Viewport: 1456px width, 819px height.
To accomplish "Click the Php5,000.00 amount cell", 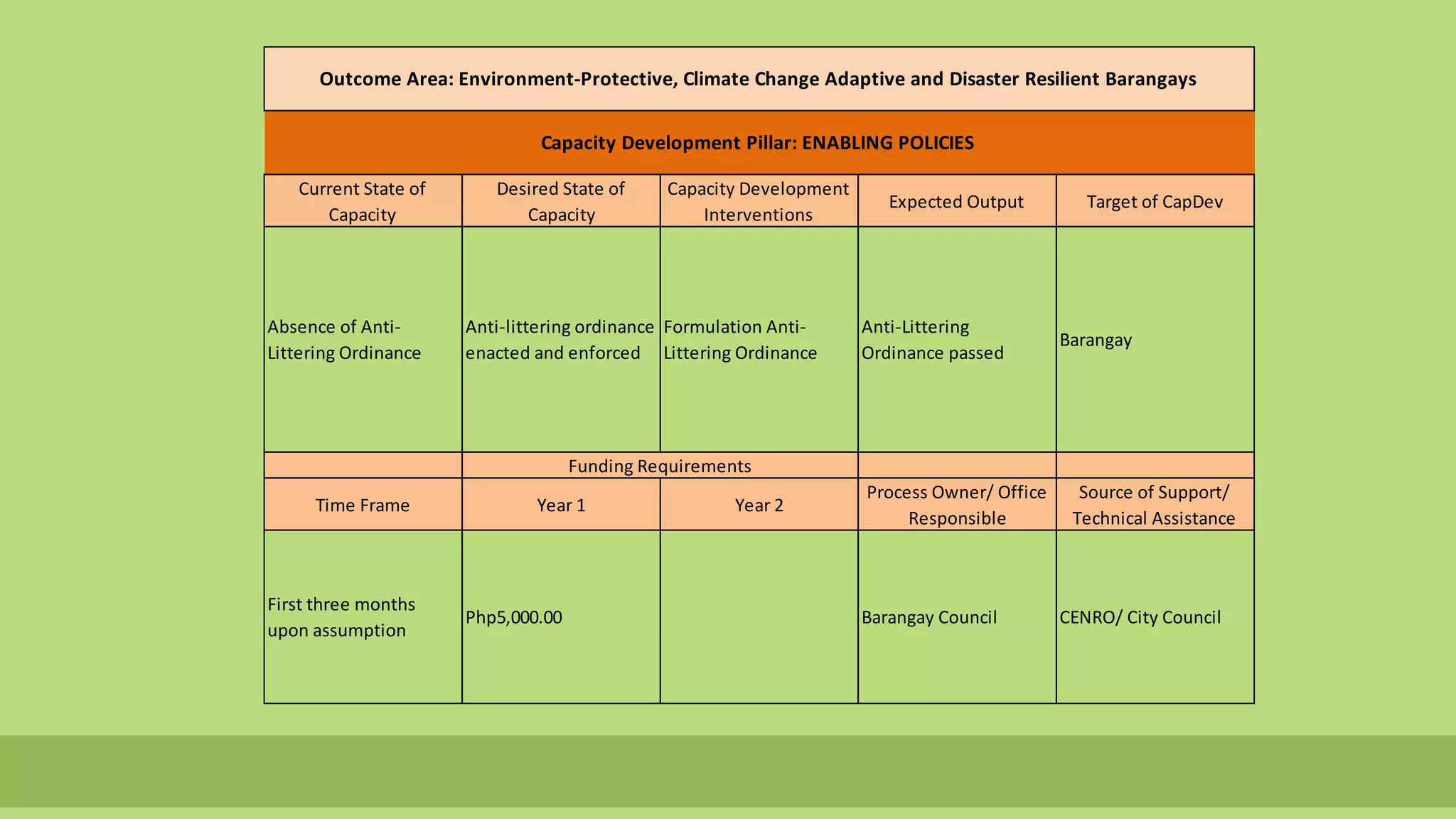I will pos(560,617).
